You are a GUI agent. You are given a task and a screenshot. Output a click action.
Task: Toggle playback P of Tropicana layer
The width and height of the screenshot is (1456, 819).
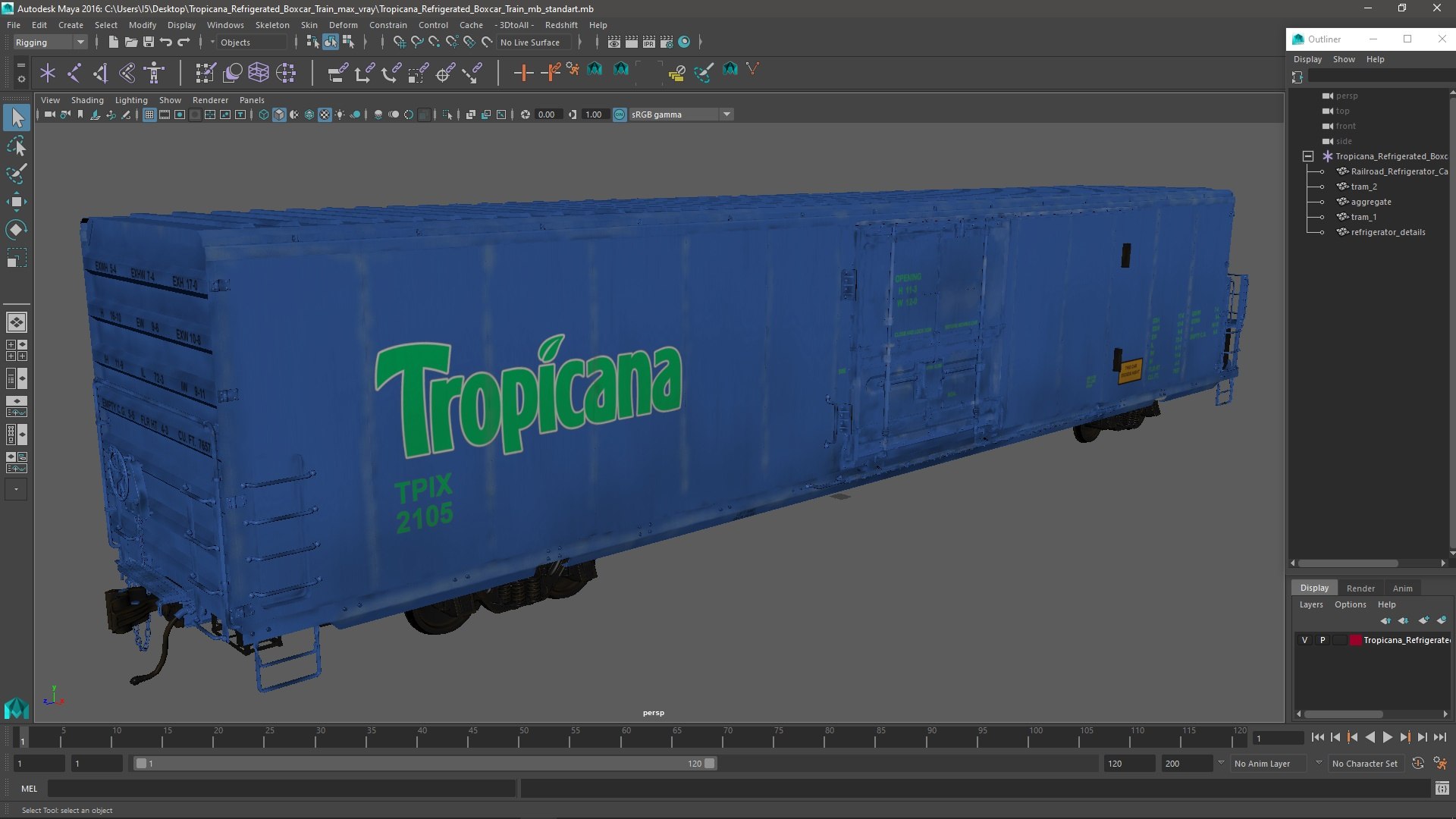click(x=1323, y=640)
